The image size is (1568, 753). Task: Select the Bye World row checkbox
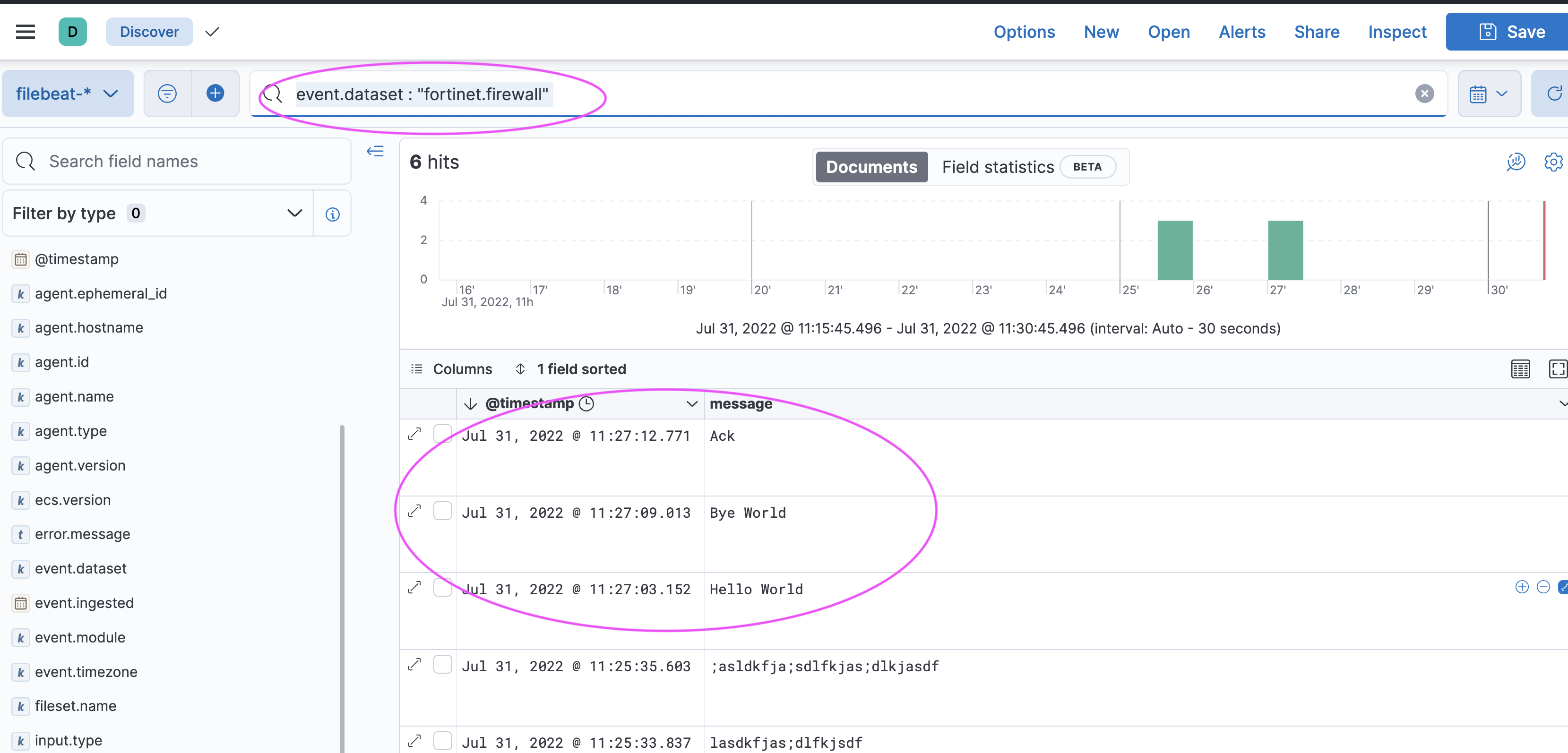[x=442, y=511]
